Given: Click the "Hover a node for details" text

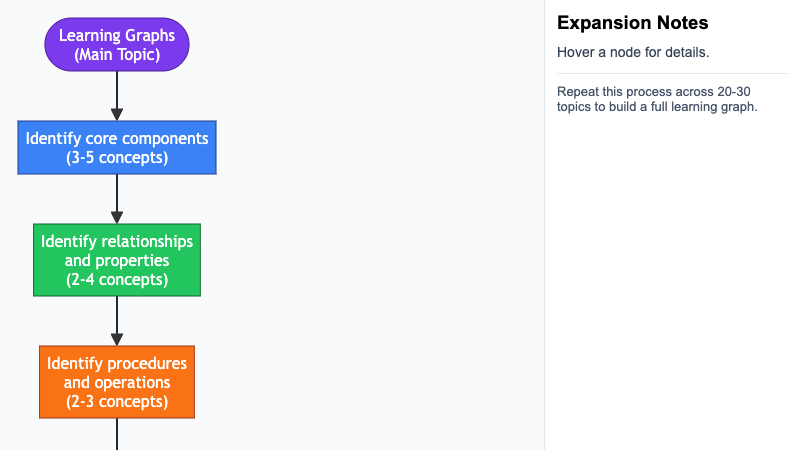Looking at the screenshot, I should [x=633, y=52].
